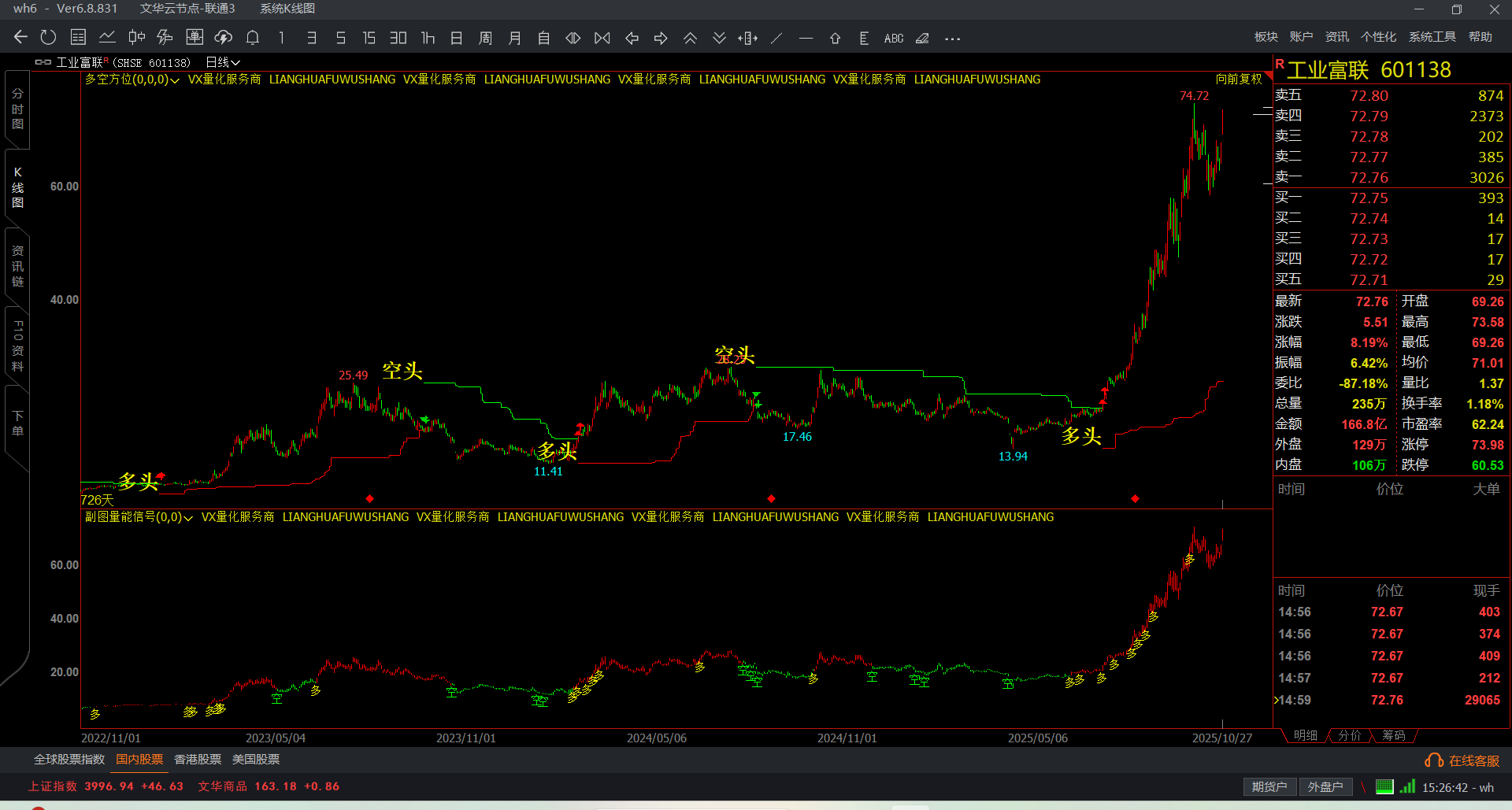Toggle the 向前复权 price adjustment label
This screenshot has width=1512, height=810.
click(1238, 80)
